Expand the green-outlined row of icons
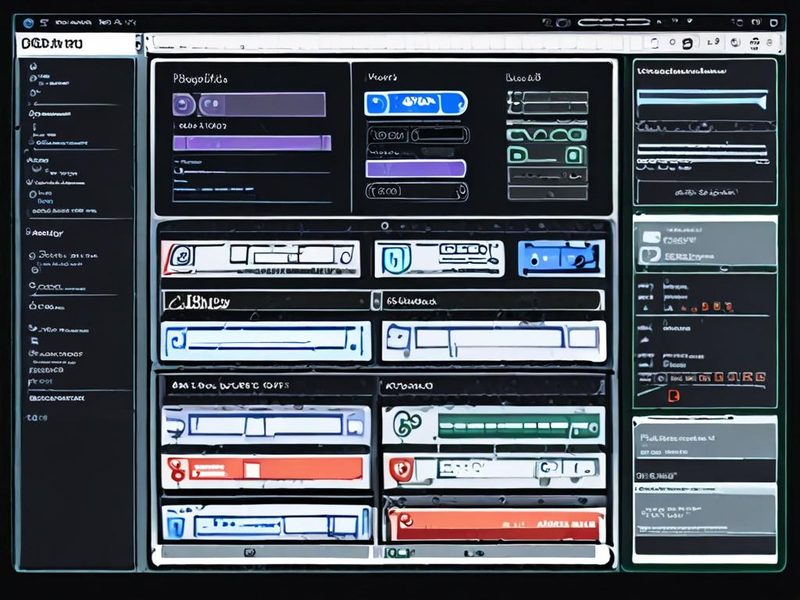This screenshot has height=600, width=800. coord(546,135)
